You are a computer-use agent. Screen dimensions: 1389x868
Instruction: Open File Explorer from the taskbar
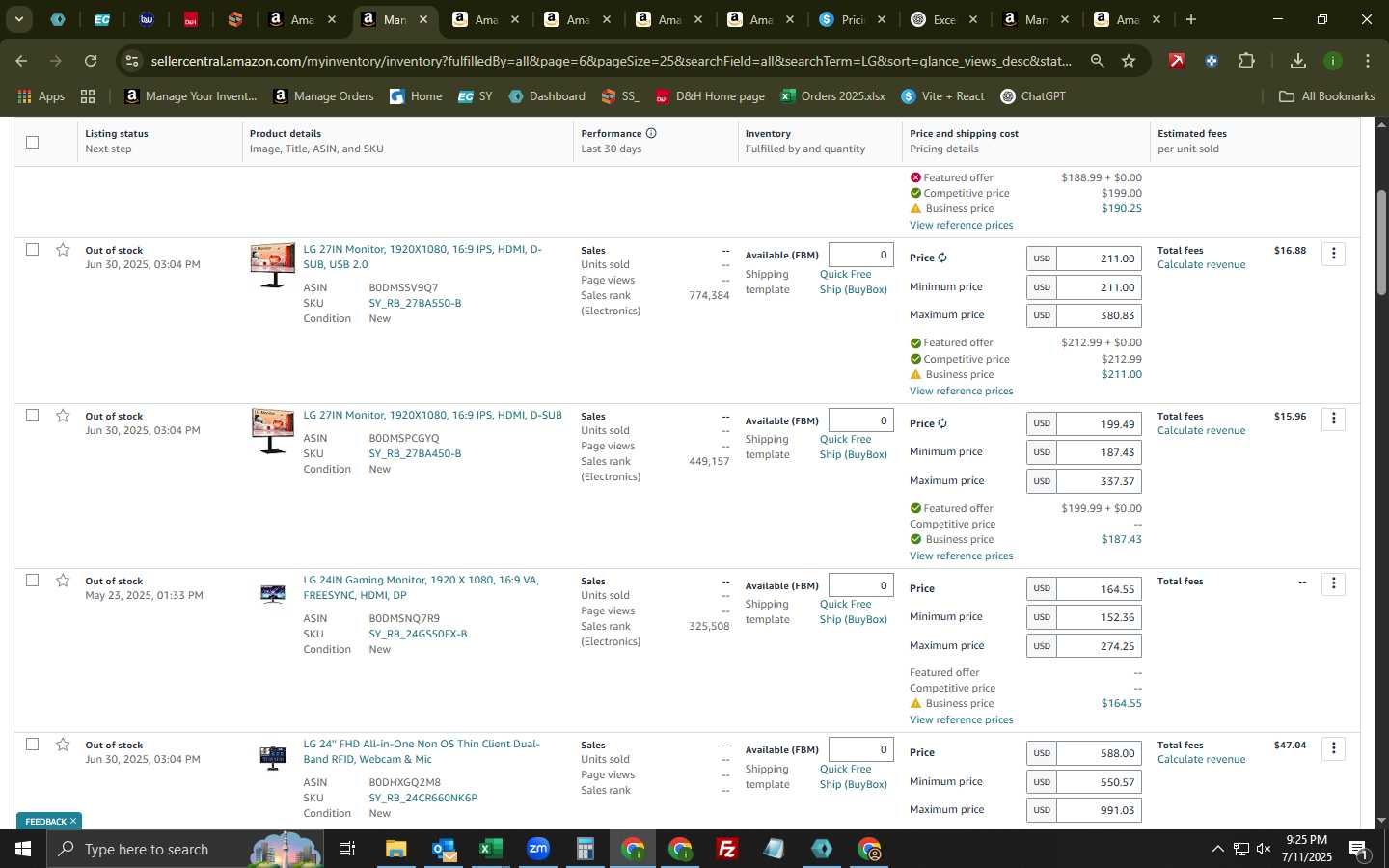coord(396,849)
